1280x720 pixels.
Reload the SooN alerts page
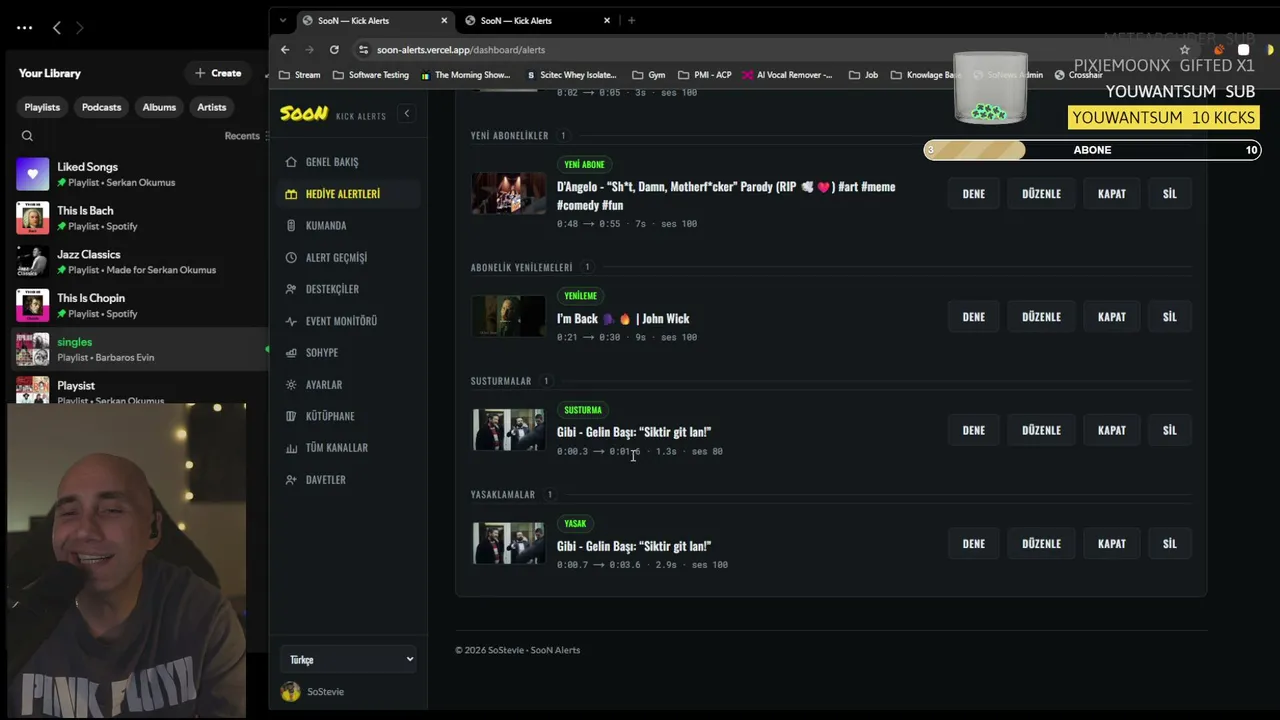click(x=334, y=50)
